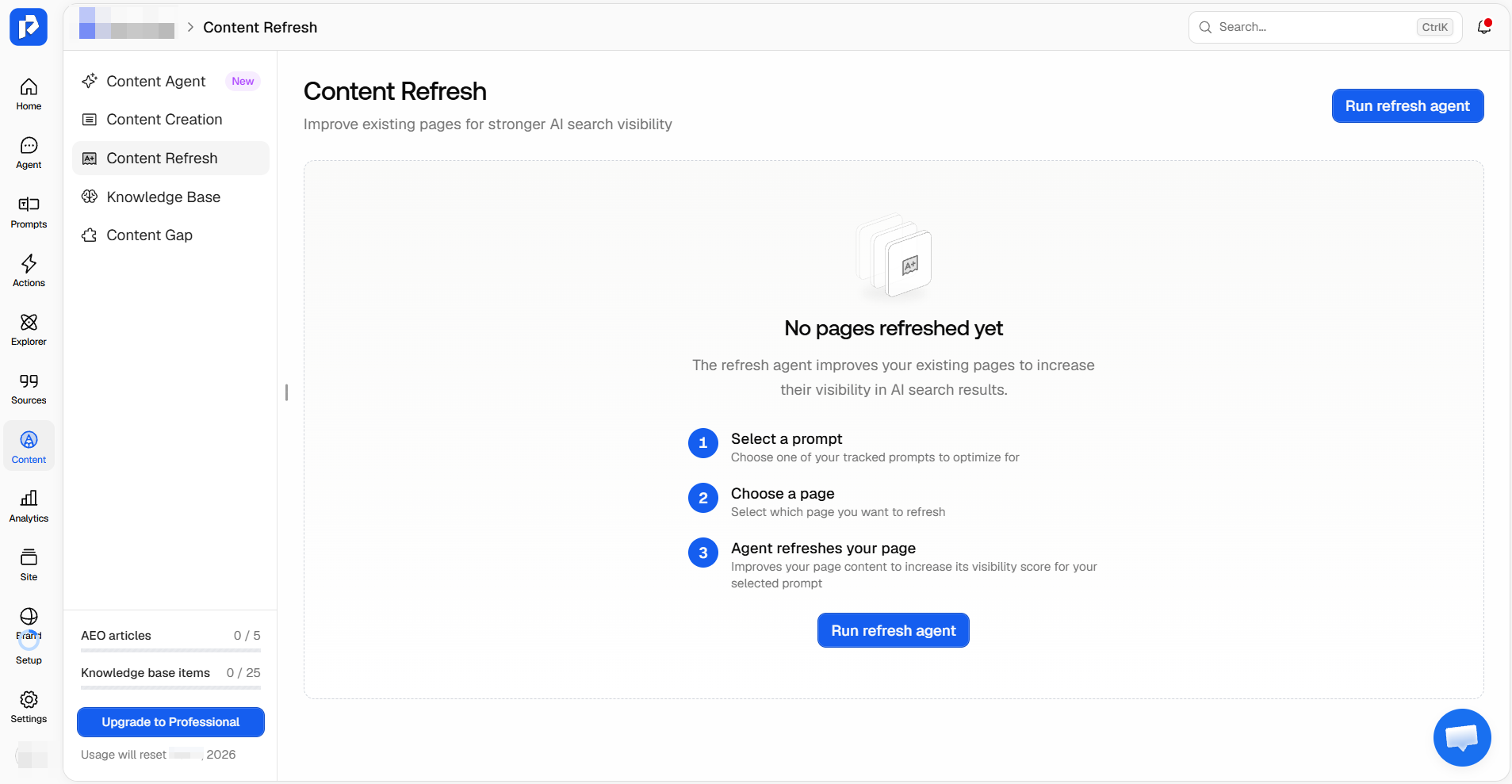
Task: Click Run refresh agent below the steps
Action: click(x=893, y=630)
